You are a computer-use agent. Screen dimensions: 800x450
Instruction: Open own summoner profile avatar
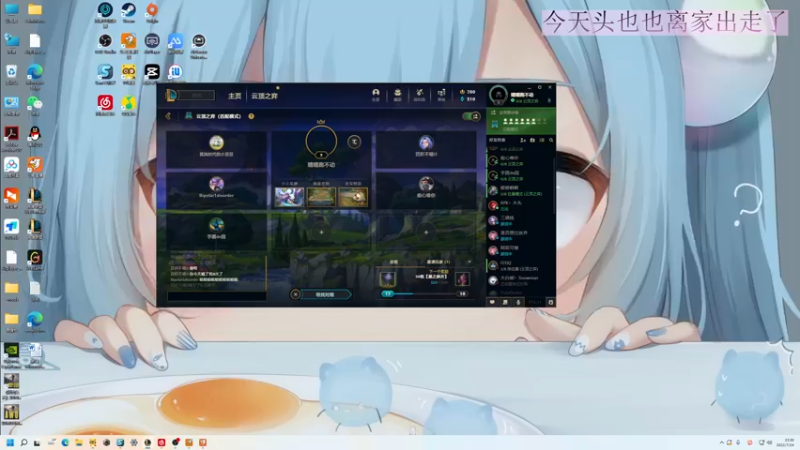(498, 95)
